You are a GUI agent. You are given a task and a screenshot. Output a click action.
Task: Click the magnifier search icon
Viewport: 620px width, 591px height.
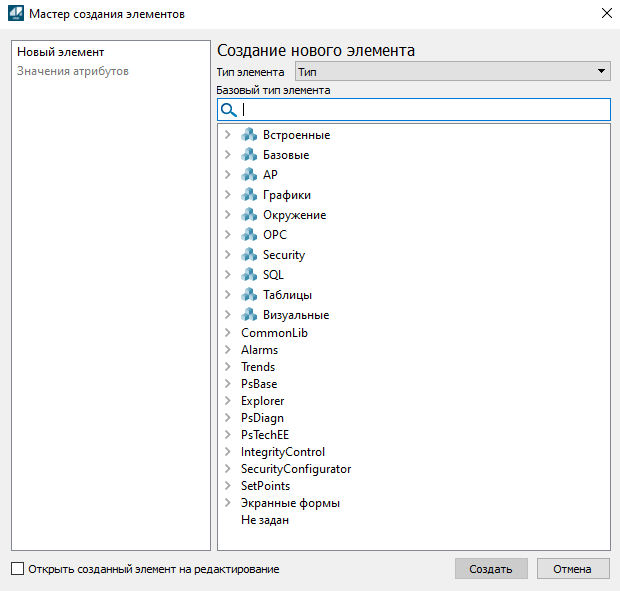point(228,110)
